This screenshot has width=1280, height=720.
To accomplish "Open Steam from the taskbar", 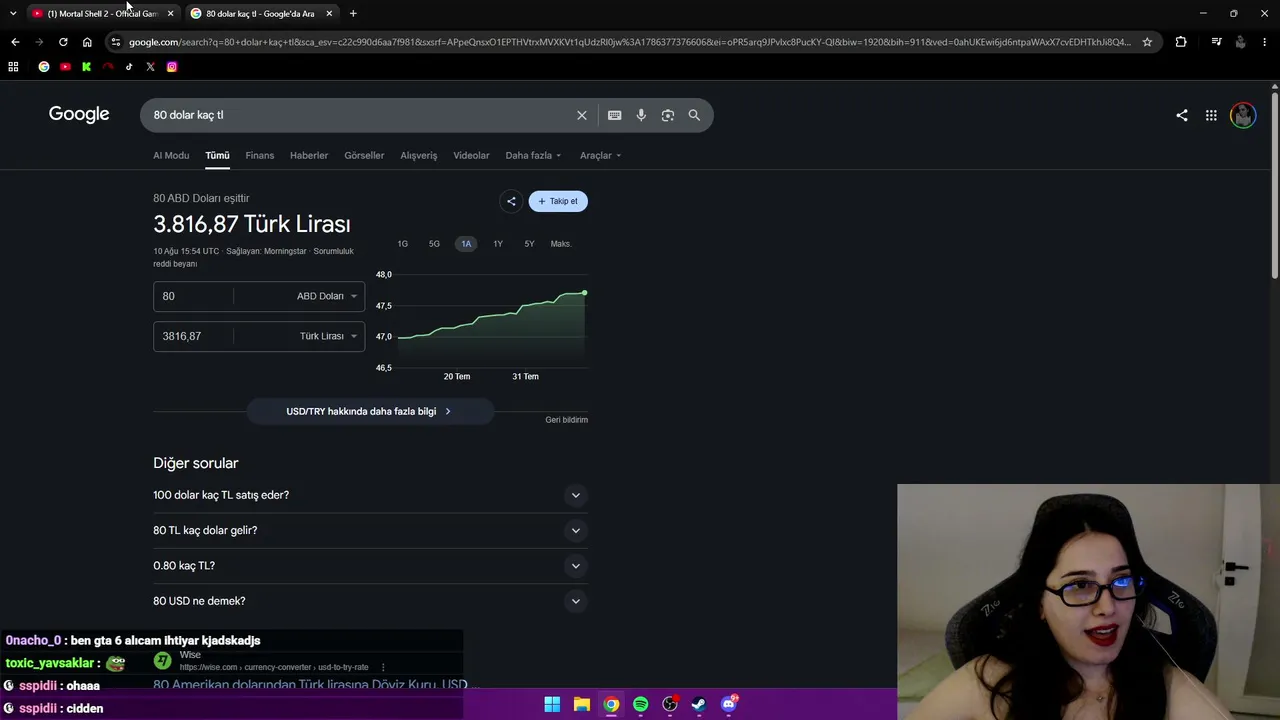I will click(699, 704).
